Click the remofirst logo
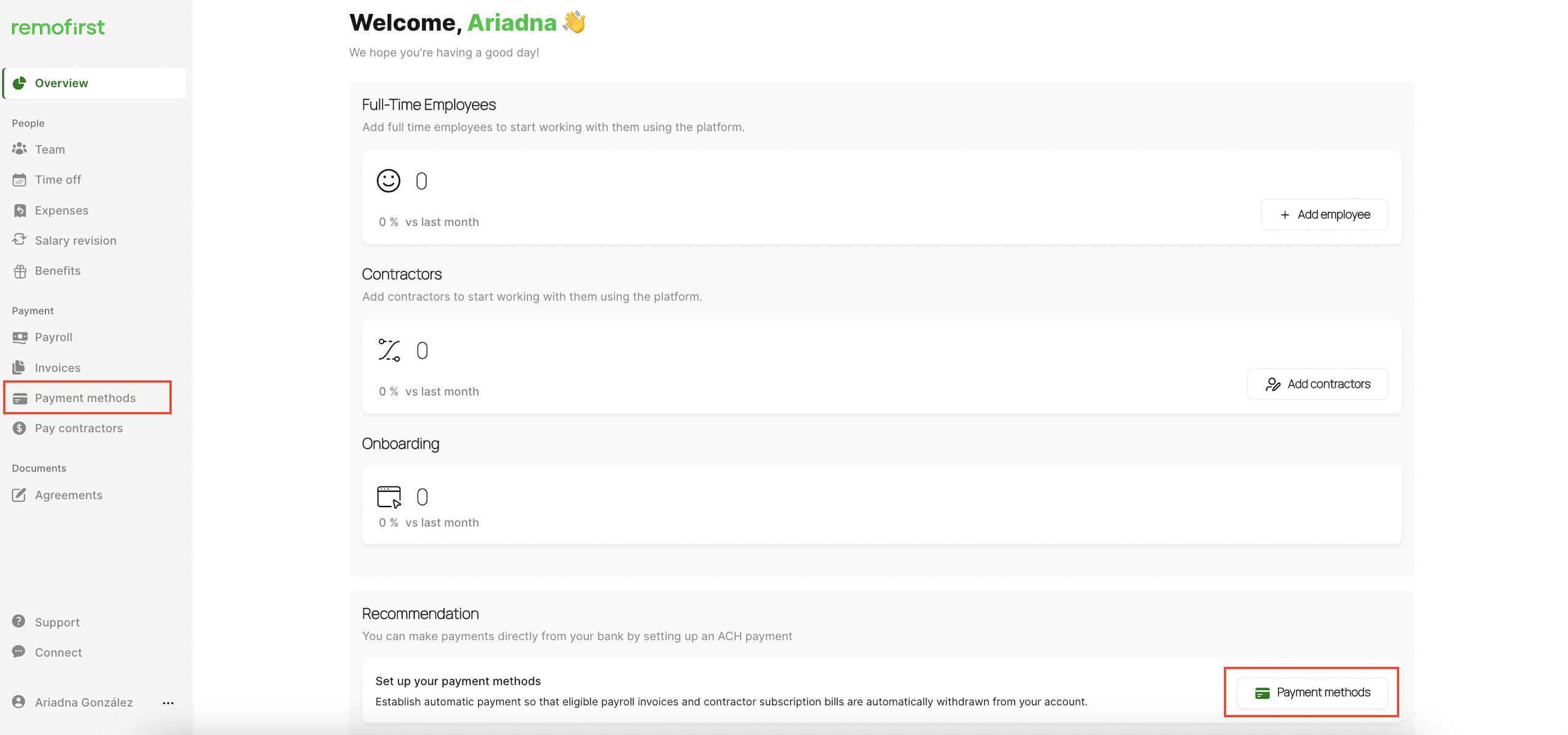This screenshot has width=1568, height=735. coord(58,27)
